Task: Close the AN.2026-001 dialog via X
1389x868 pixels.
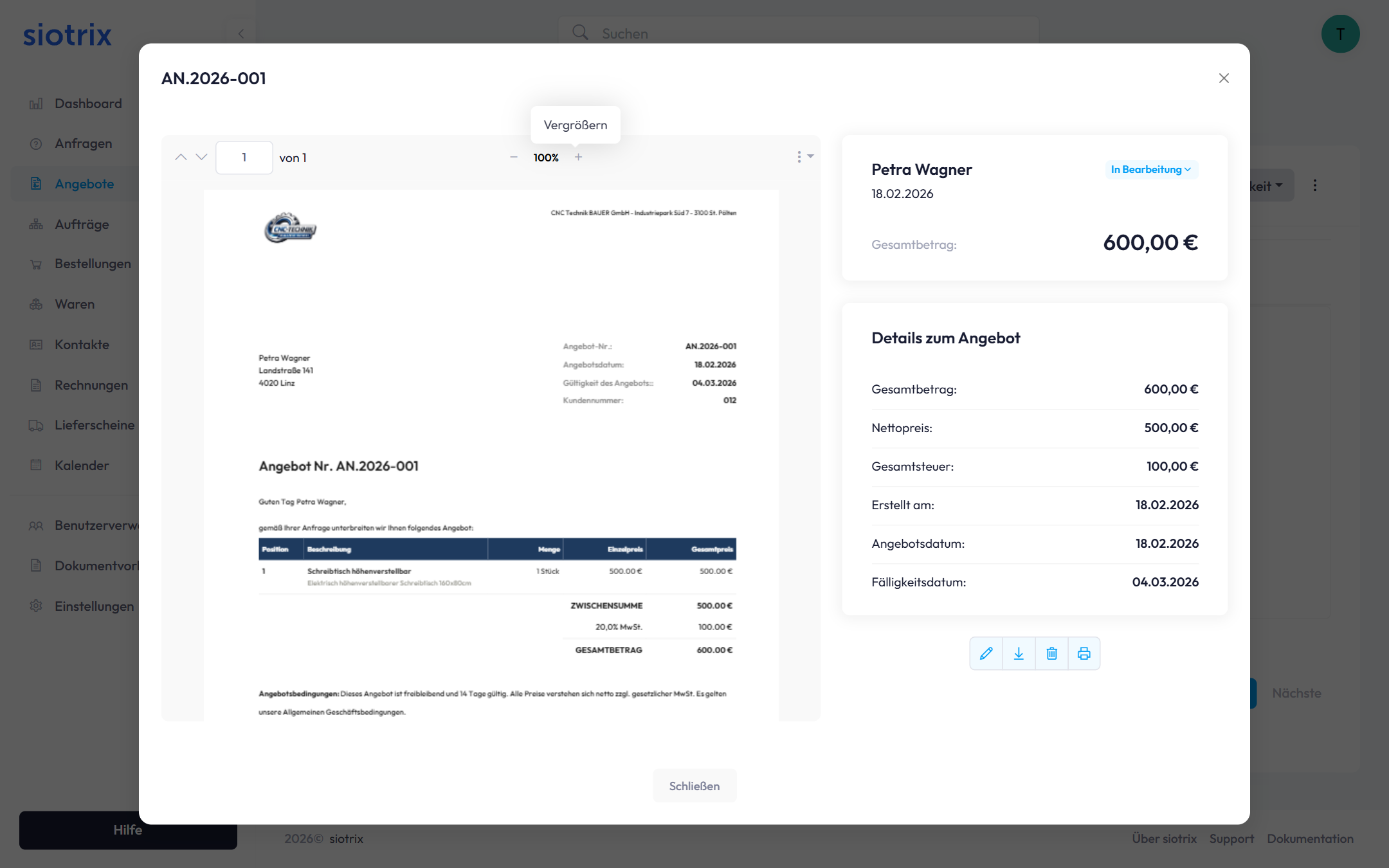Action: pyautogui.click(x=1223, y=78)
